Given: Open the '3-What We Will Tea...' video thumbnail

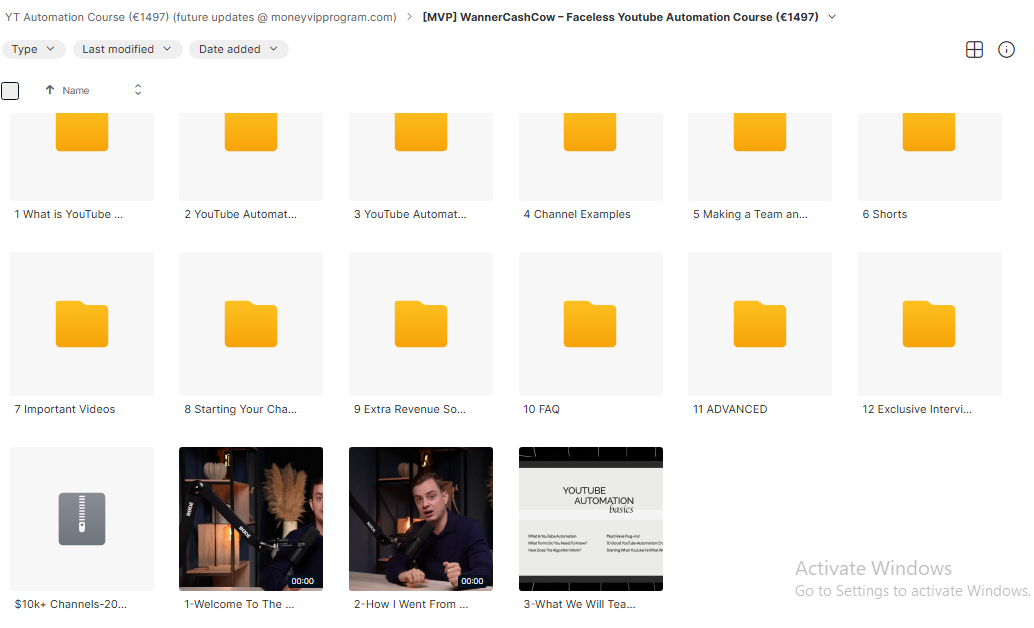Looking at the screenshot, I should 591,518.
